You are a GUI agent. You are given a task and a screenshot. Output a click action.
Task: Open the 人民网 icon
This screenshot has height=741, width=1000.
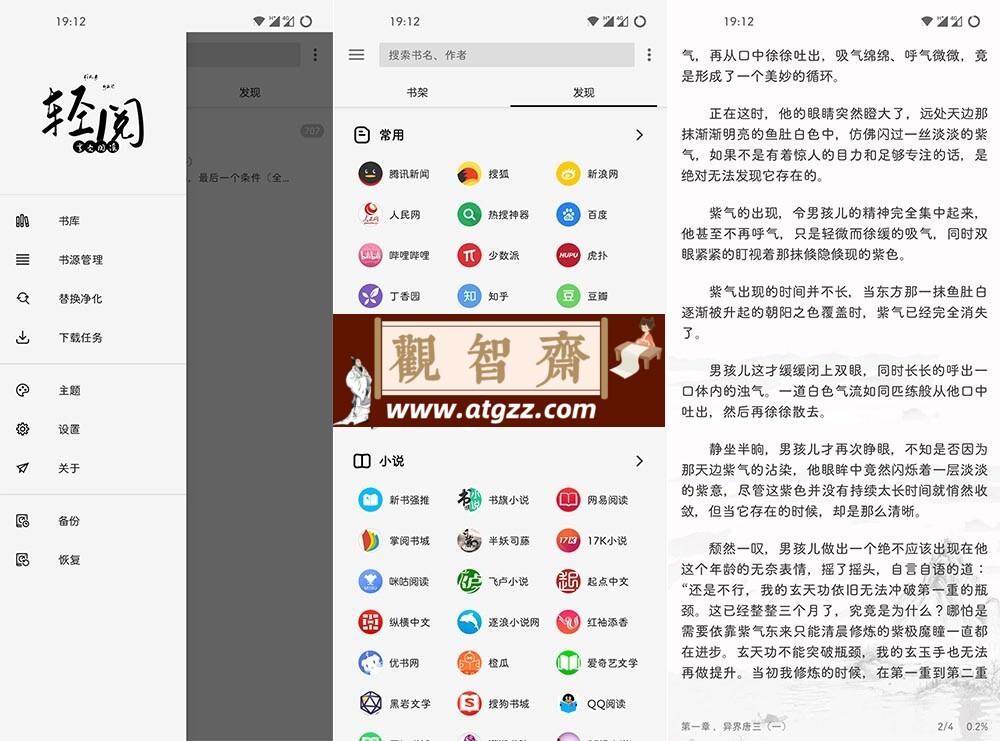pyautogui.click(x=370, y=215)
